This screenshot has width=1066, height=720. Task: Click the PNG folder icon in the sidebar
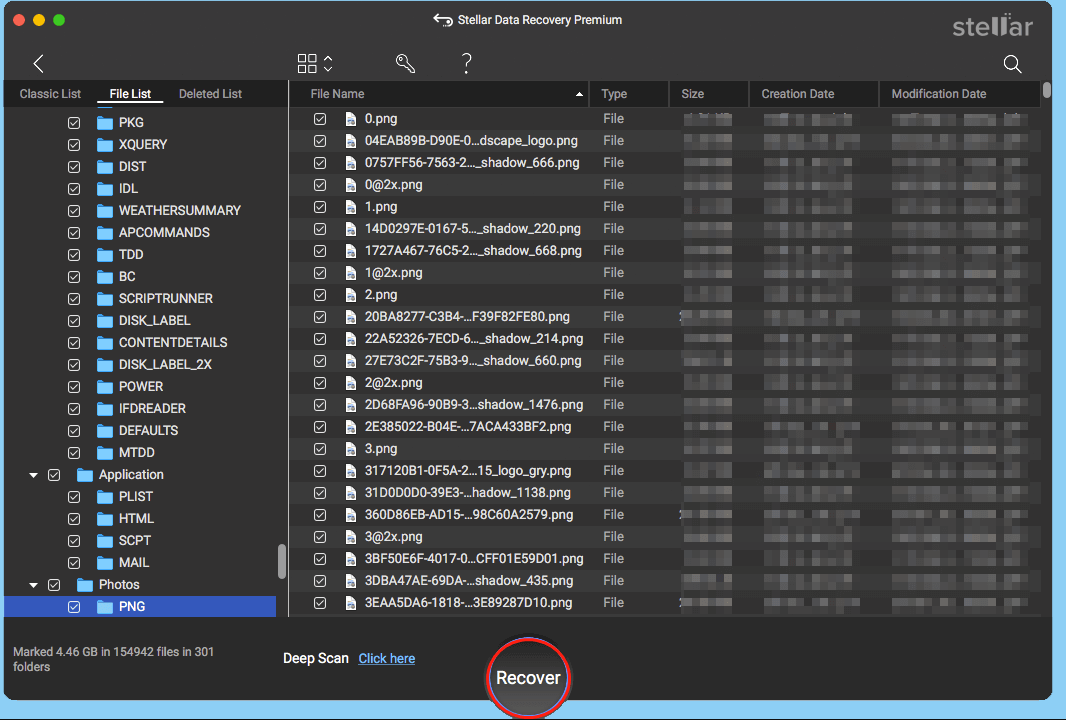pos(107,606)
